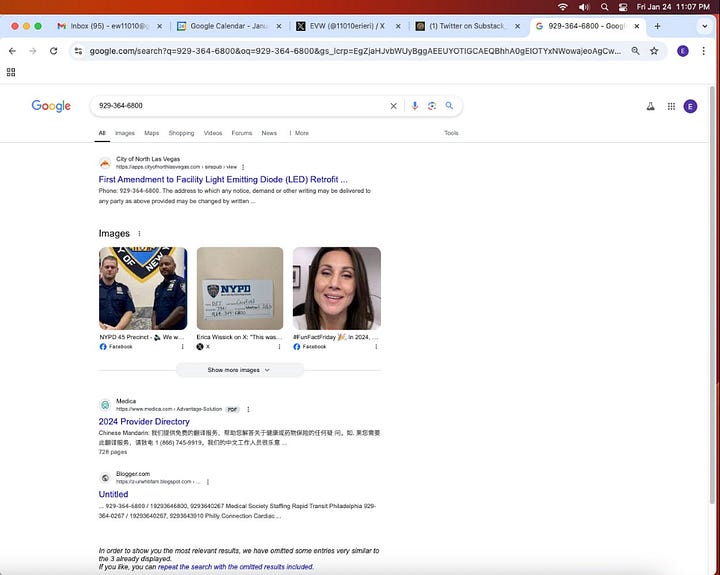The image size is (720, 575).
Task: Open options for Blogger.com result
Action: pyautogui.click(x=208, y=482)
